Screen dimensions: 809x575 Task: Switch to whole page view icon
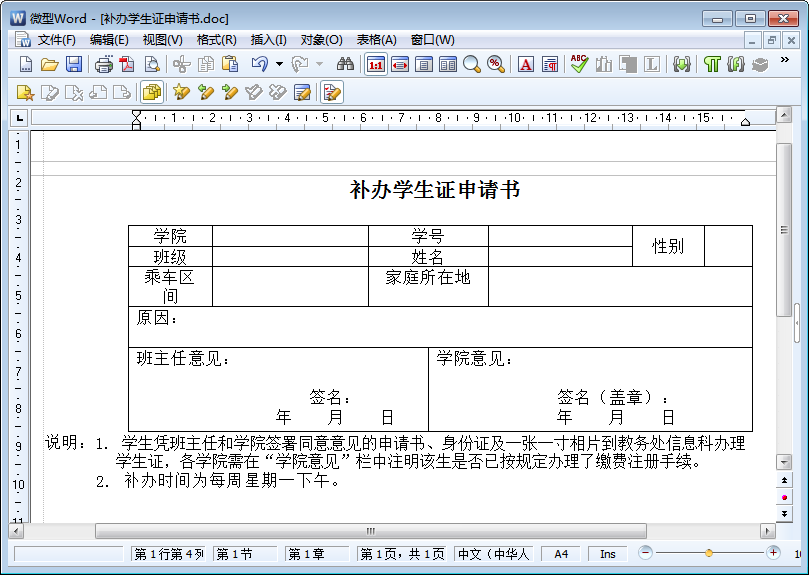pos(424,65)
